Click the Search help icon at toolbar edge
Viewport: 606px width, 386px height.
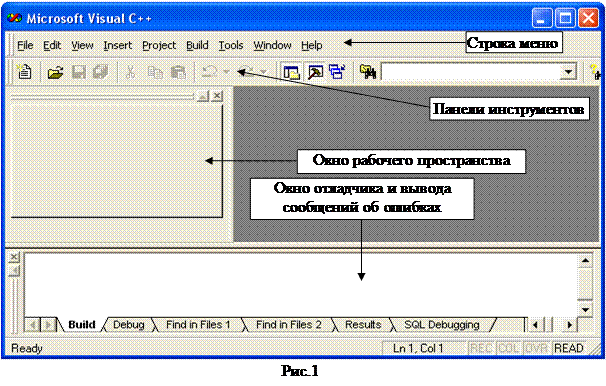596,72
